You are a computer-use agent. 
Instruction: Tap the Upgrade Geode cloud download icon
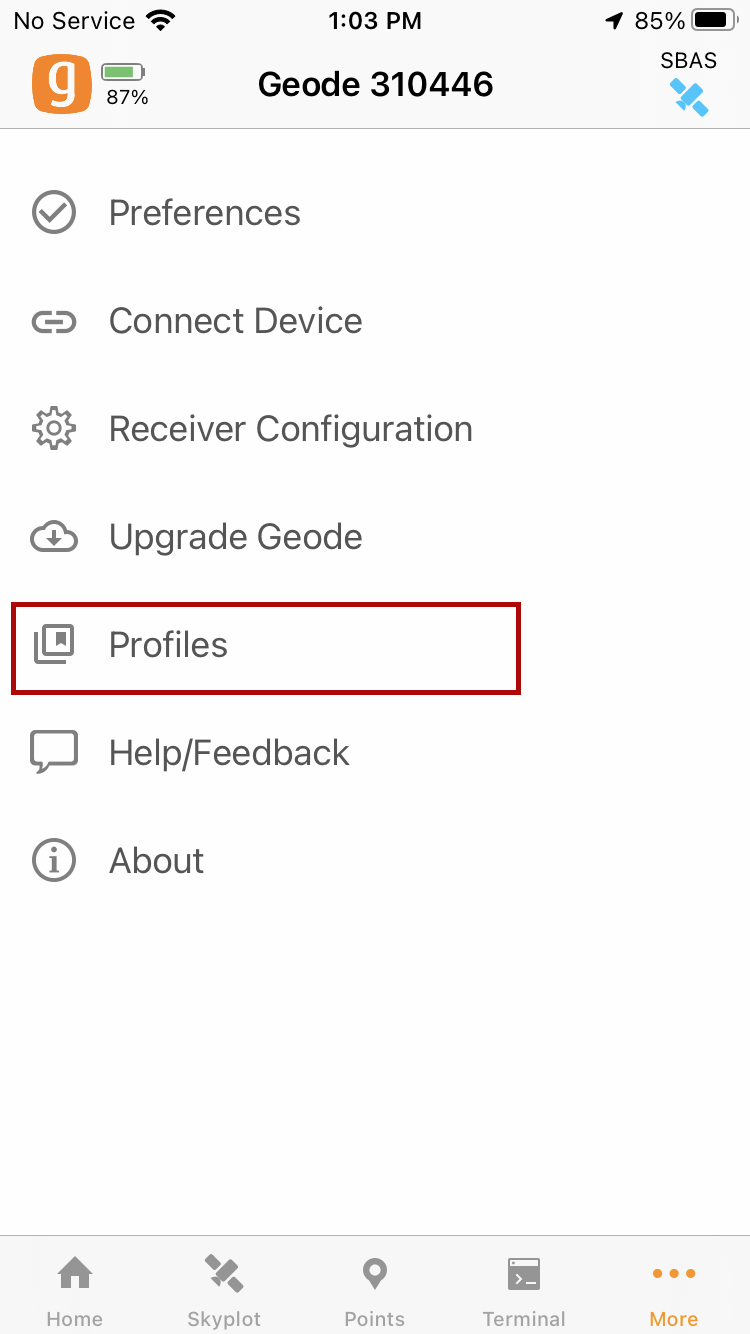(54, 537)
